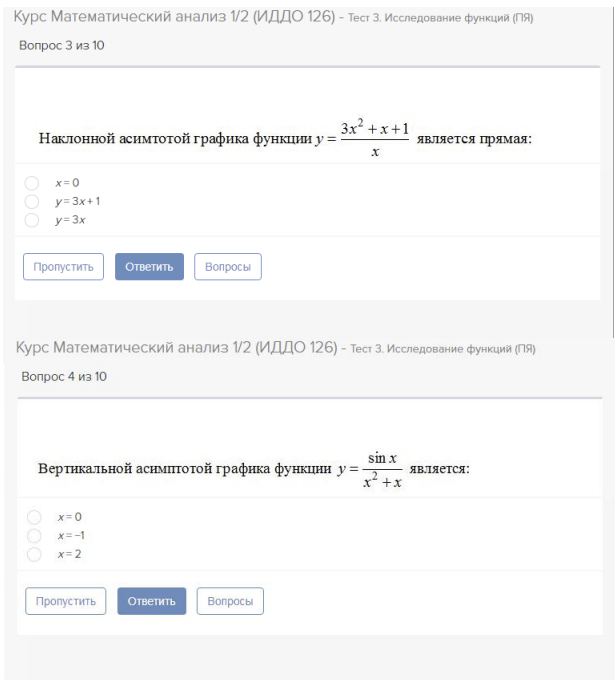Pick the x = 2 radio option
Image resolution: width=615 pixels, height=681 pixels.
coord(34,554)
